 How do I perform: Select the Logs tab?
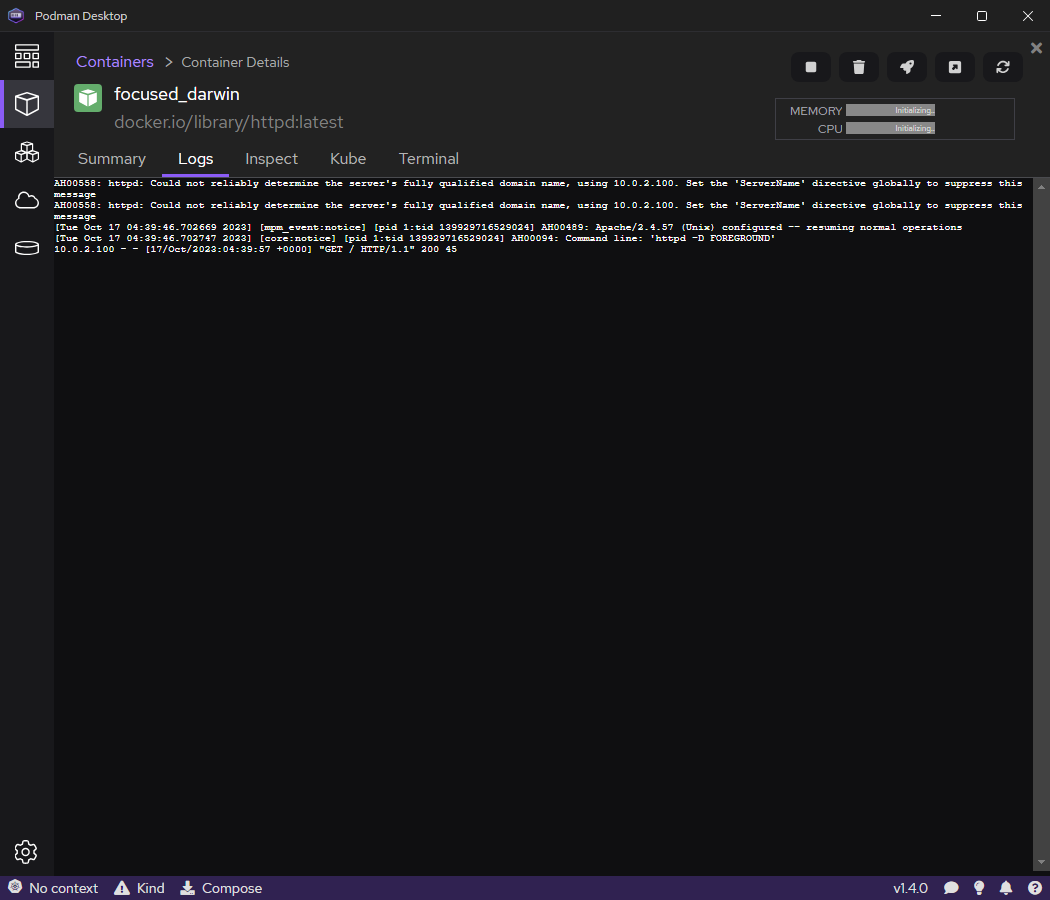196,159
